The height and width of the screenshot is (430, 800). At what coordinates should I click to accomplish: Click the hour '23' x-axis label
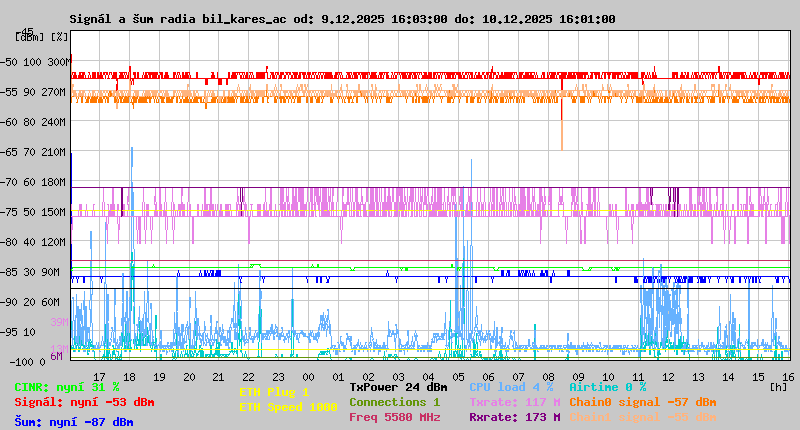pos(279,377)
